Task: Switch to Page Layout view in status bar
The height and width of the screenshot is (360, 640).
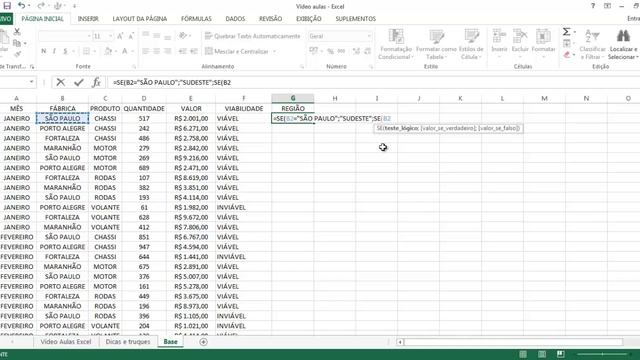Action: [x=542, y=354]
